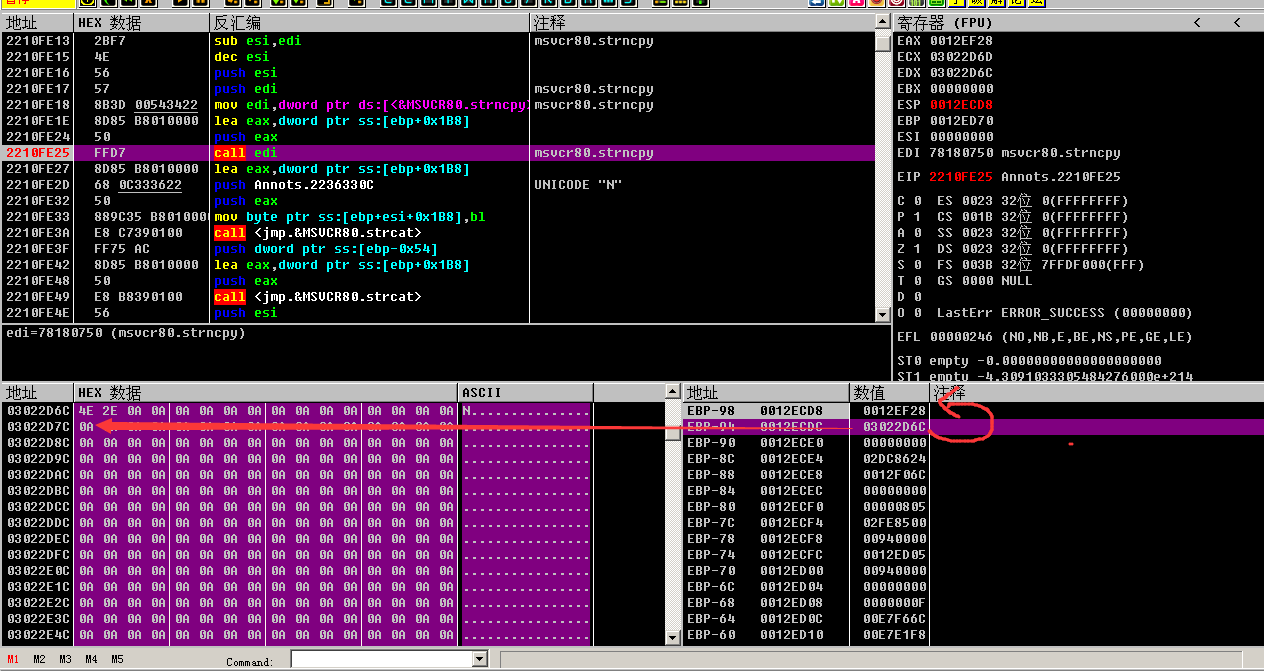Select the Z flag bit value
1264x671 pixels.
(x=917, y=249)
